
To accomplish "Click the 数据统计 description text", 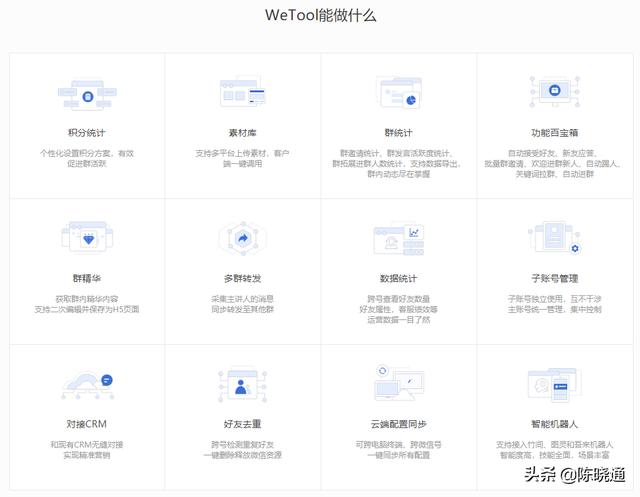I will point(399,310).
